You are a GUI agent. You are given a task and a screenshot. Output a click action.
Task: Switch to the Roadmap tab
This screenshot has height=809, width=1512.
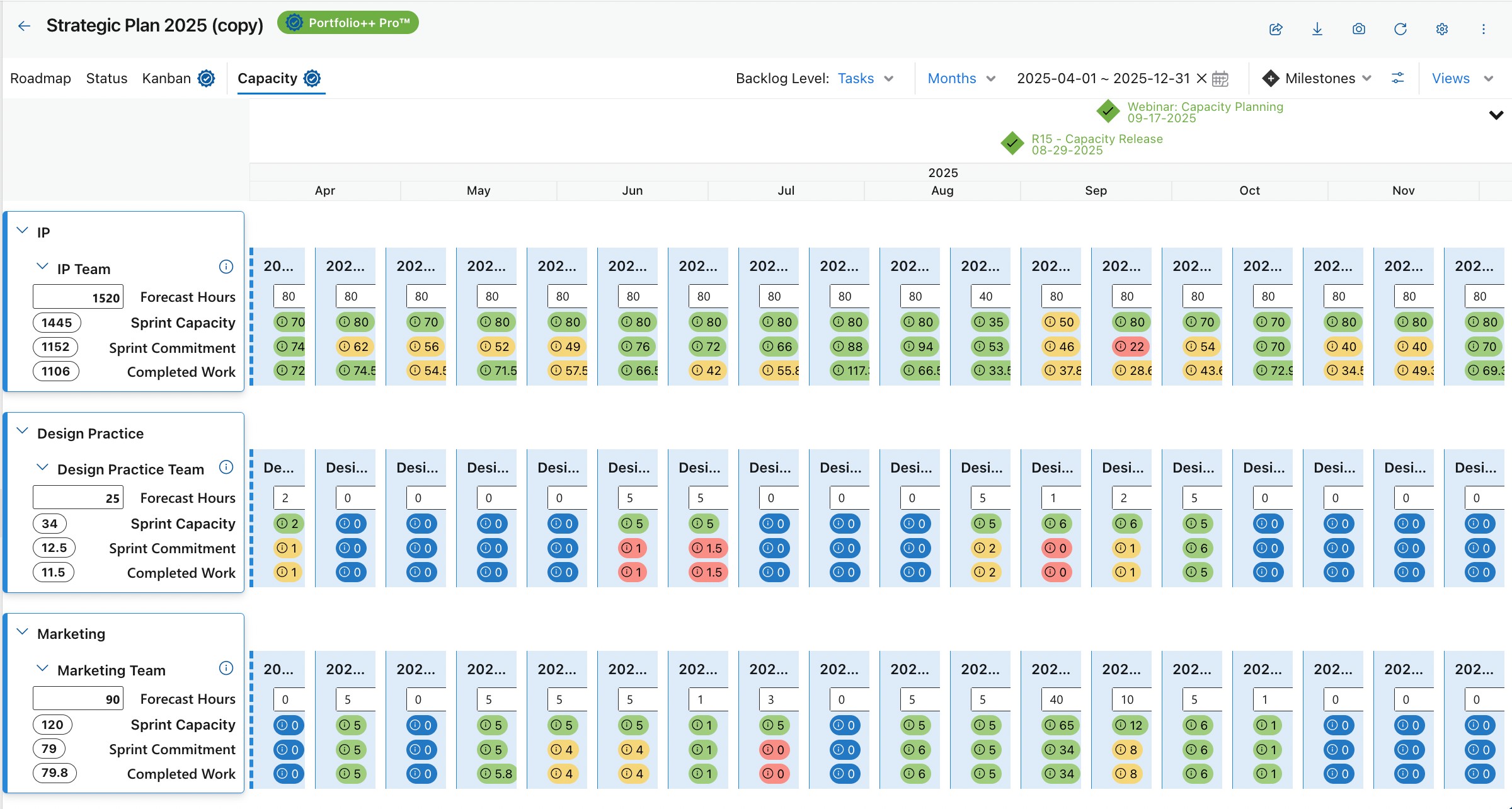tap(40, 78)
